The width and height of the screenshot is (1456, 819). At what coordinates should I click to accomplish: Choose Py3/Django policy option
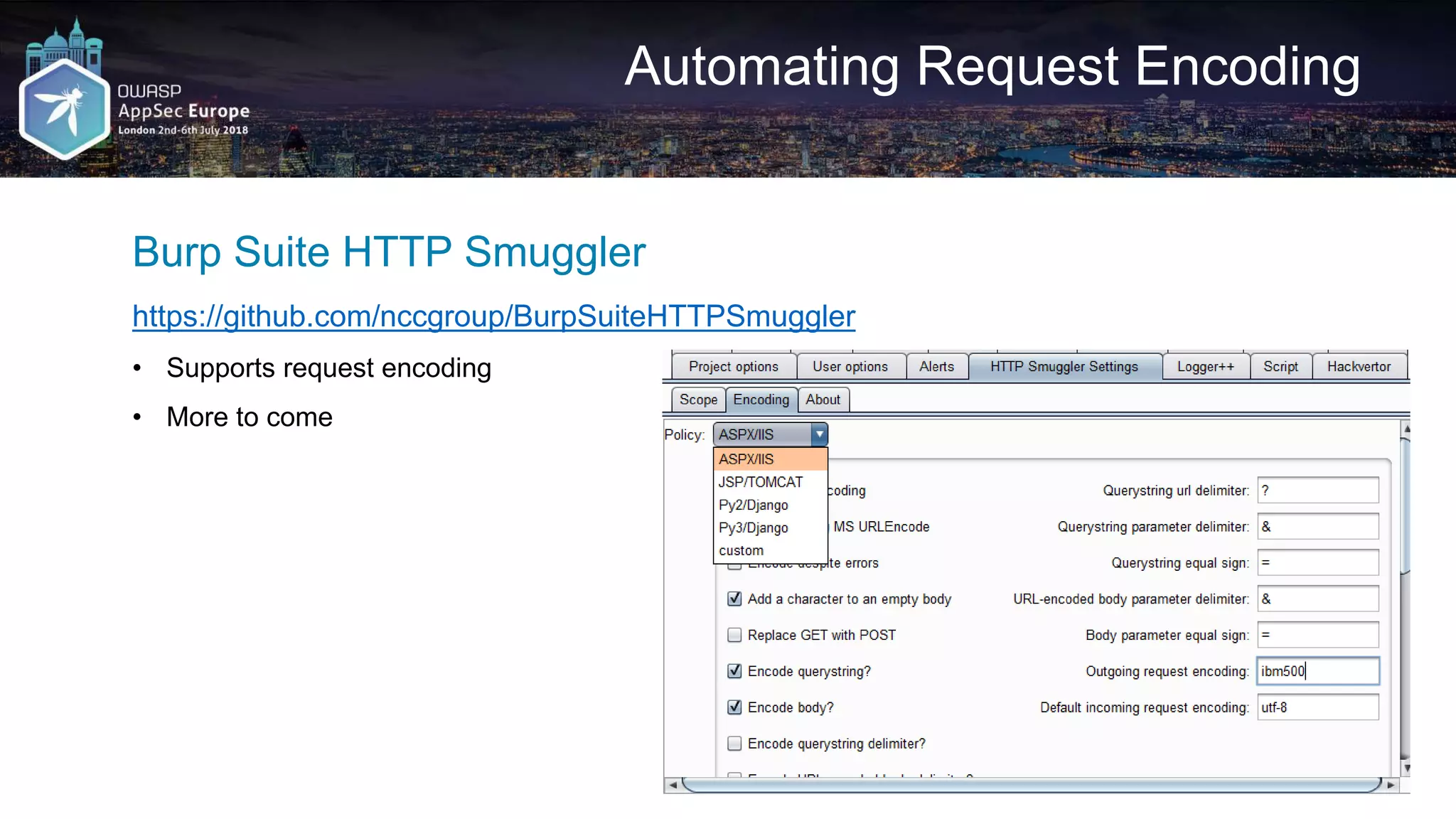753,528
